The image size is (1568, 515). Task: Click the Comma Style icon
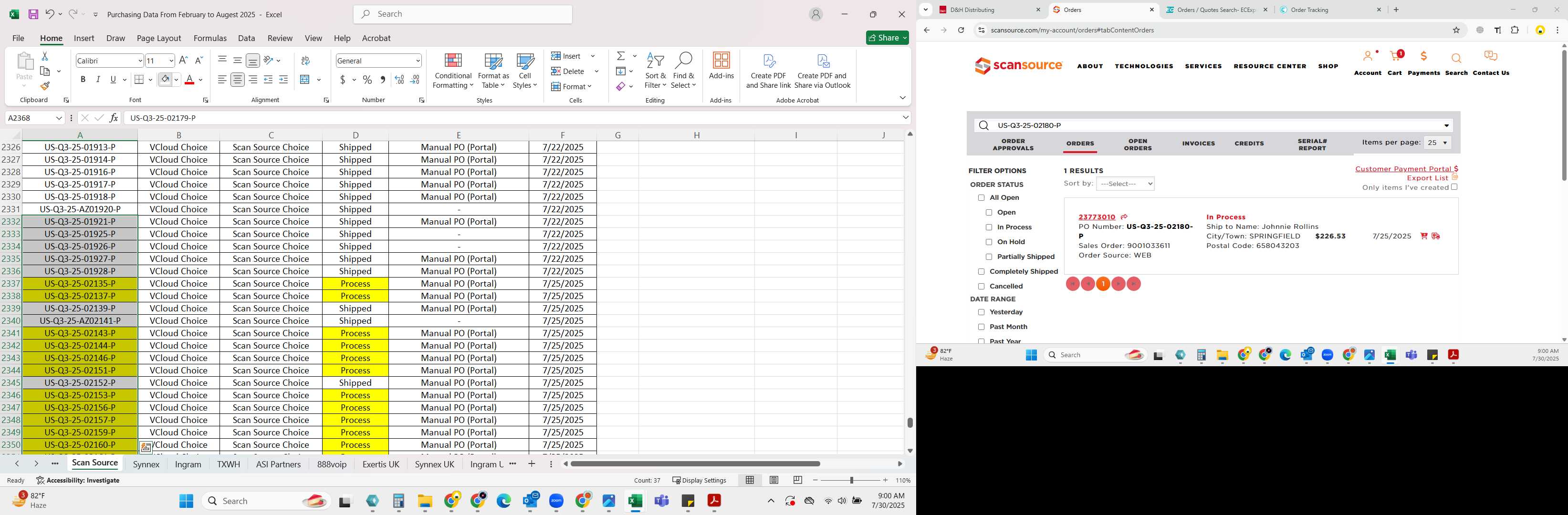coord(382,80)
